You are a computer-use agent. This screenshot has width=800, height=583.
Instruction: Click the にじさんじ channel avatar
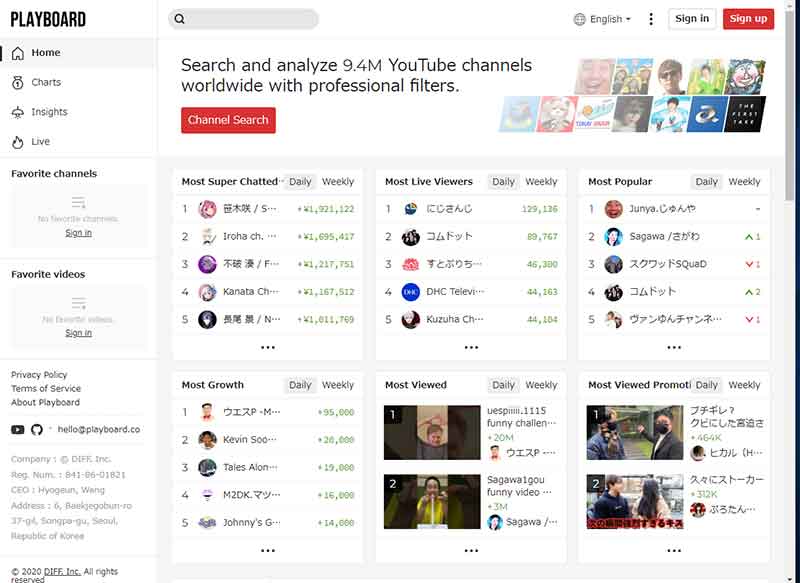(411, 209)
